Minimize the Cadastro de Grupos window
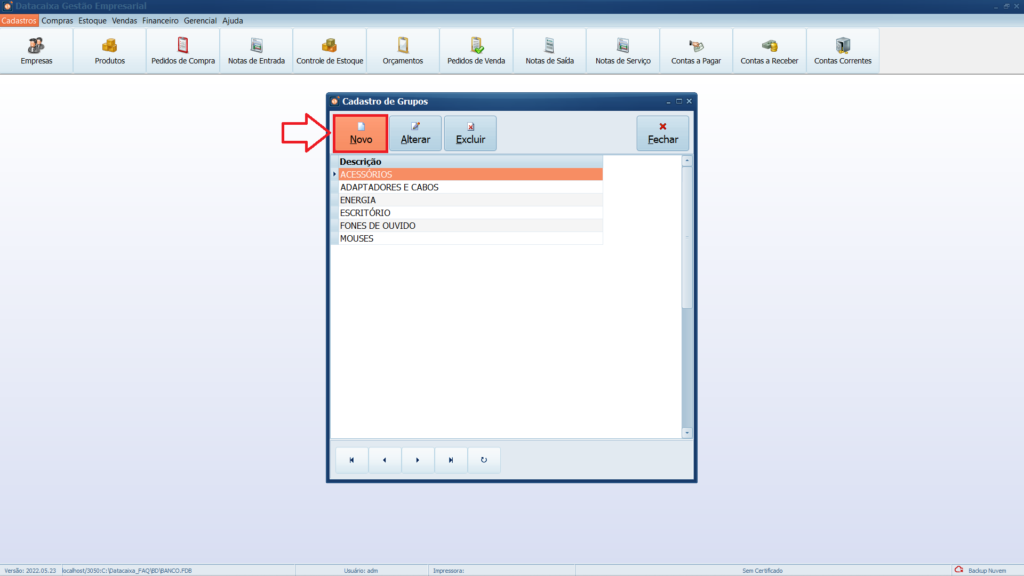 [x=668, y=101]
